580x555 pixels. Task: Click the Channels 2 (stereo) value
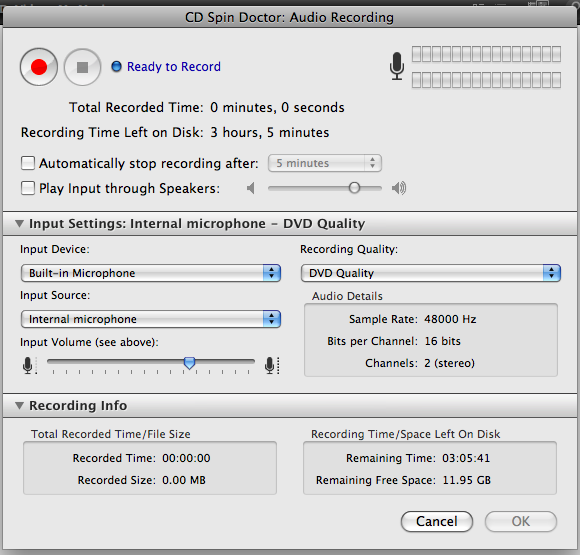click(x=449, y=363)
